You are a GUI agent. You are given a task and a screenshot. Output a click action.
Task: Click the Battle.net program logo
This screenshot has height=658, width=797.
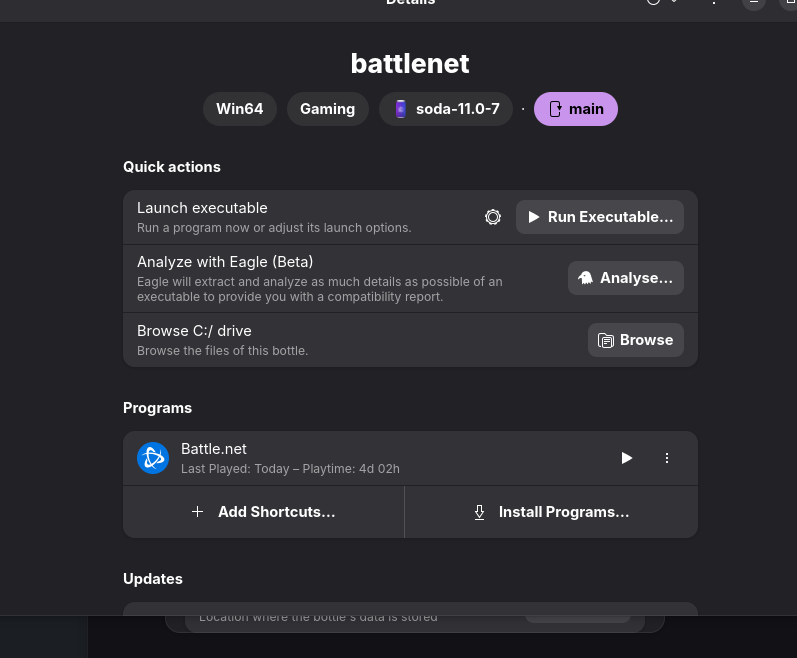pos(153,458)
